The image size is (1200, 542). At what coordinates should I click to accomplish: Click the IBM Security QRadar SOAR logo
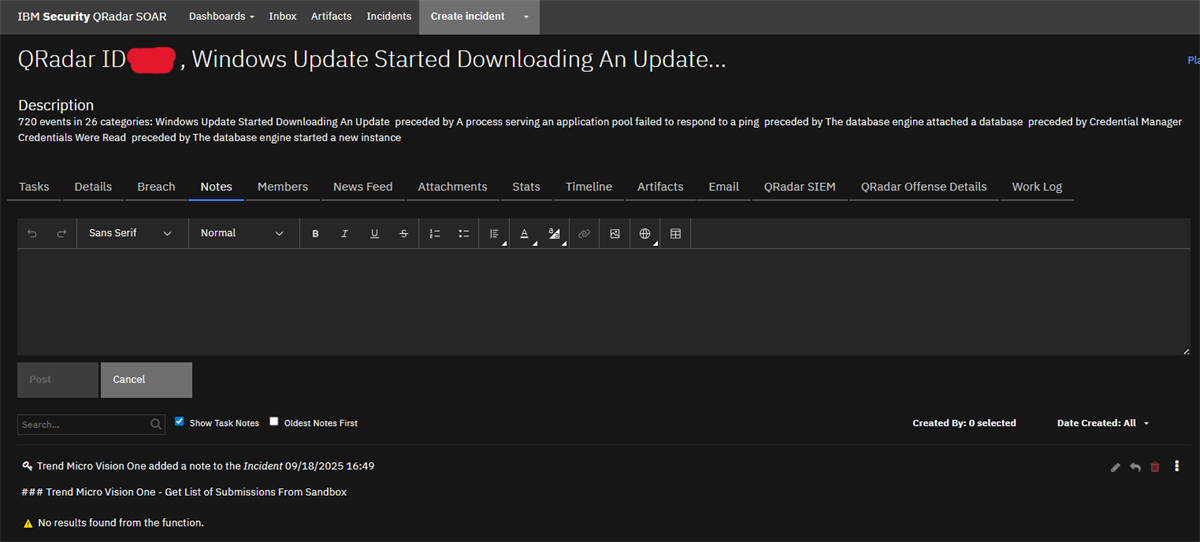pos(92,16)
